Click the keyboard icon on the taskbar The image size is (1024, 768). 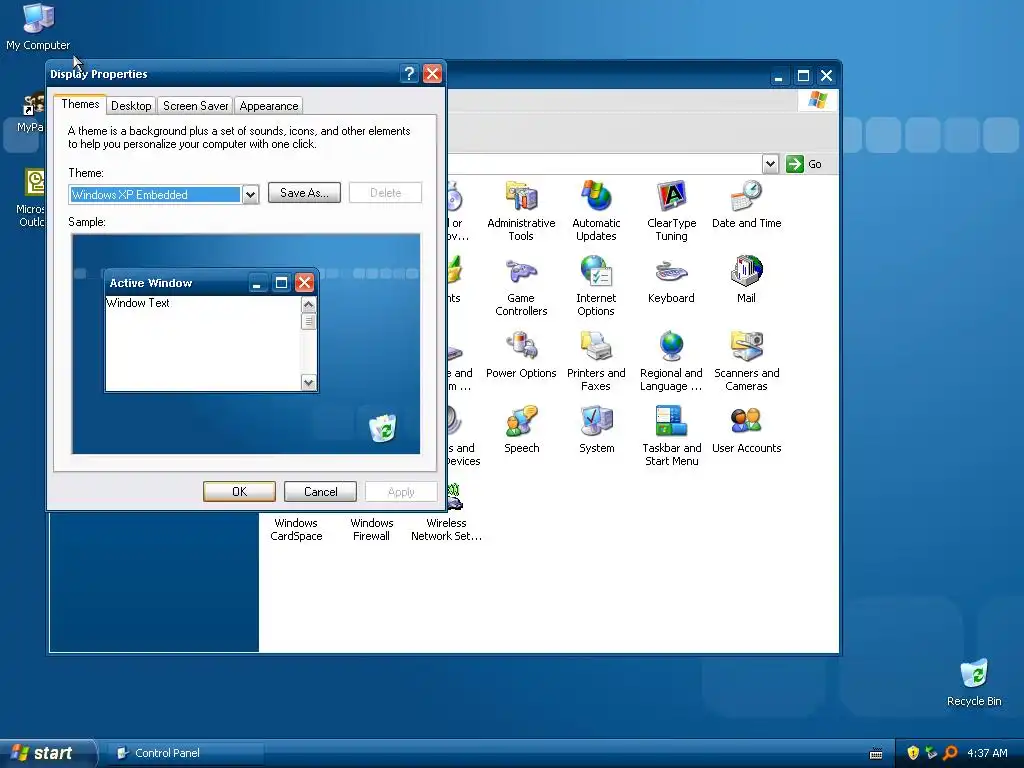tap(876, 754)
